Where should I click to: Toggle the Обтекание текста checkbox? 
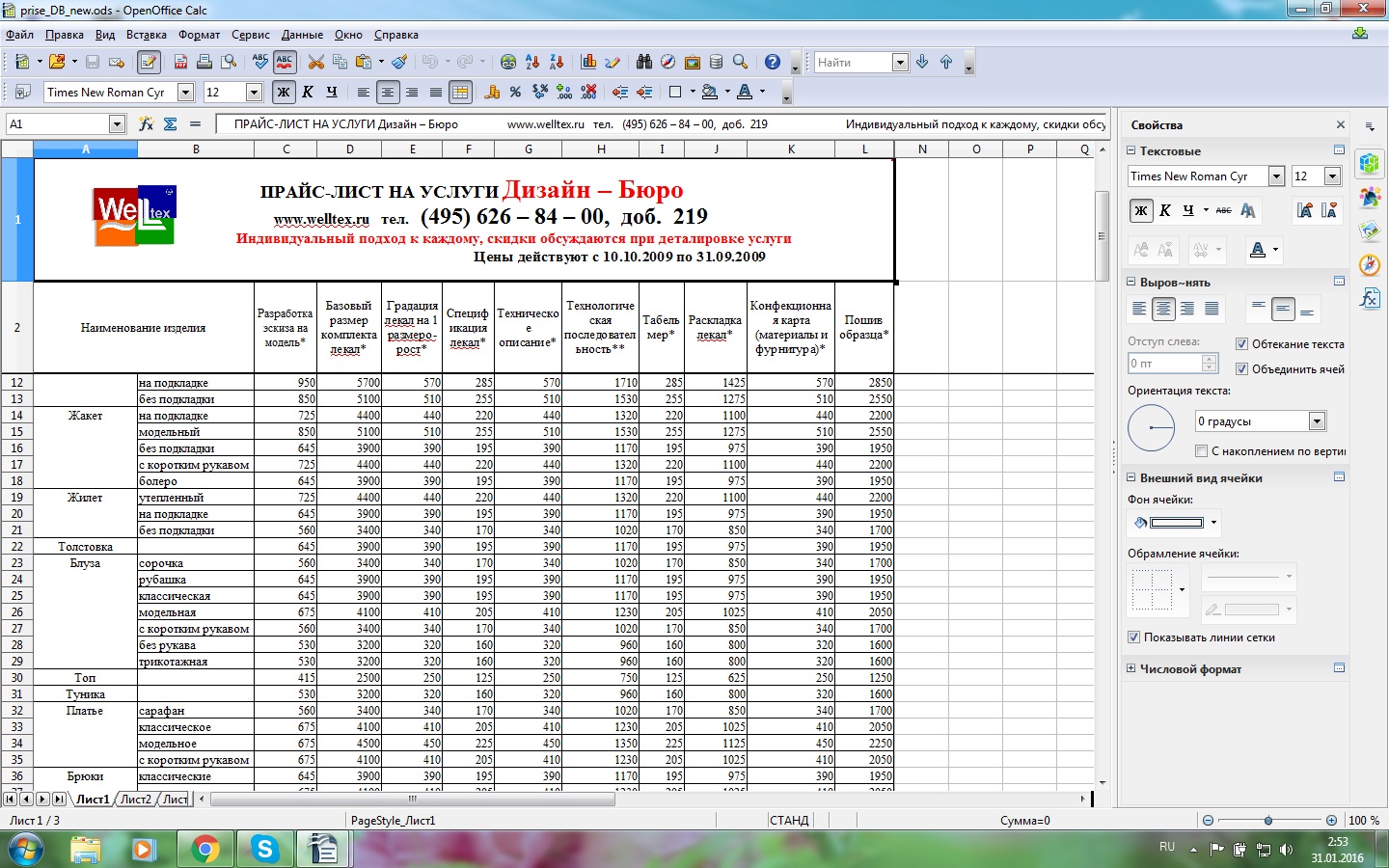1242,344
